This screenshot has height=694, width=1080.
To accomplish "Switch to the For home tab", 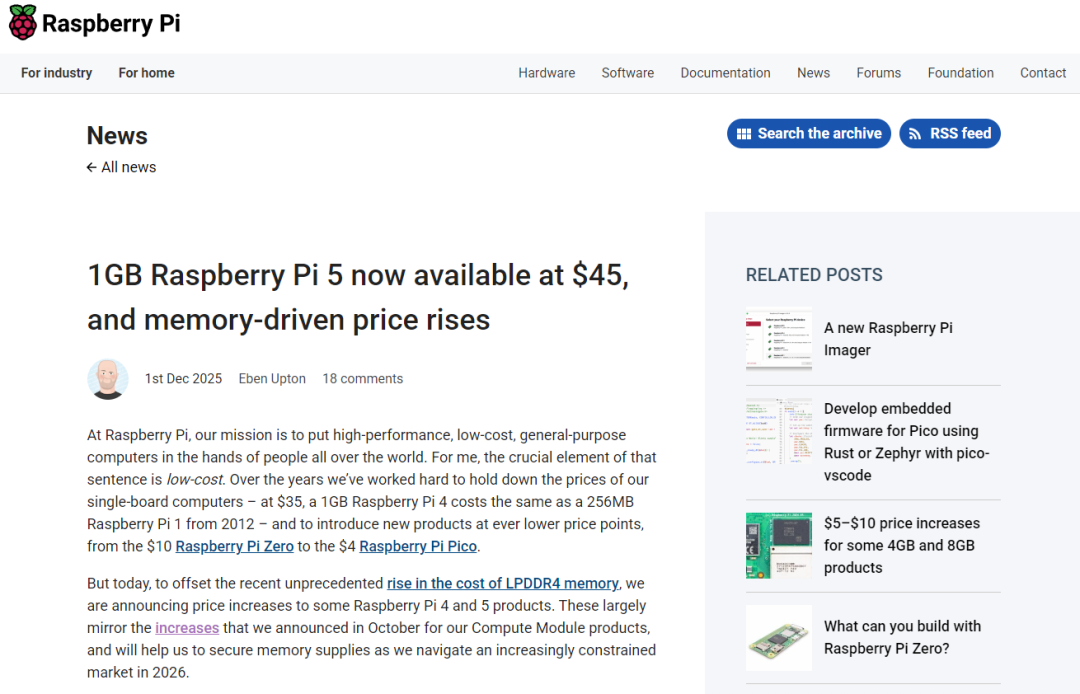I will (146, 73).
